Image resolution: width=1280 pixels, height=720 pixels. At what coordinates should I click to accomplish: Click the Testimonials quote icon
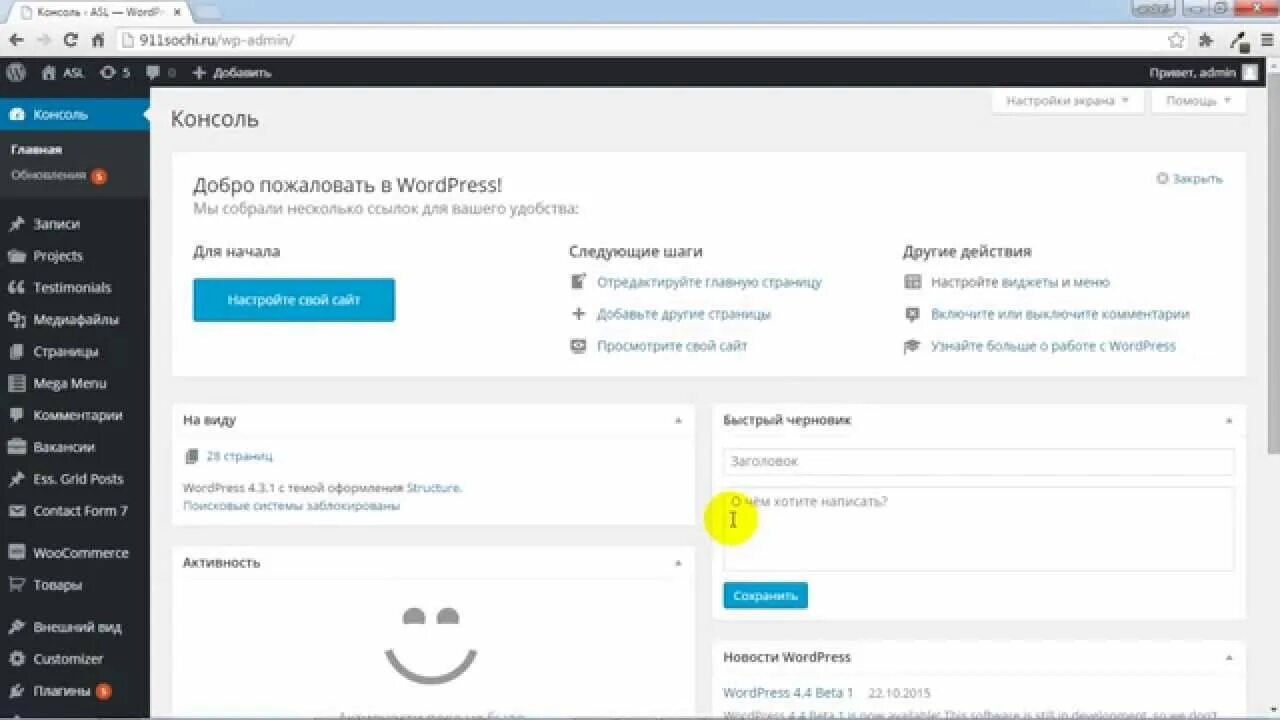[16, 287]
